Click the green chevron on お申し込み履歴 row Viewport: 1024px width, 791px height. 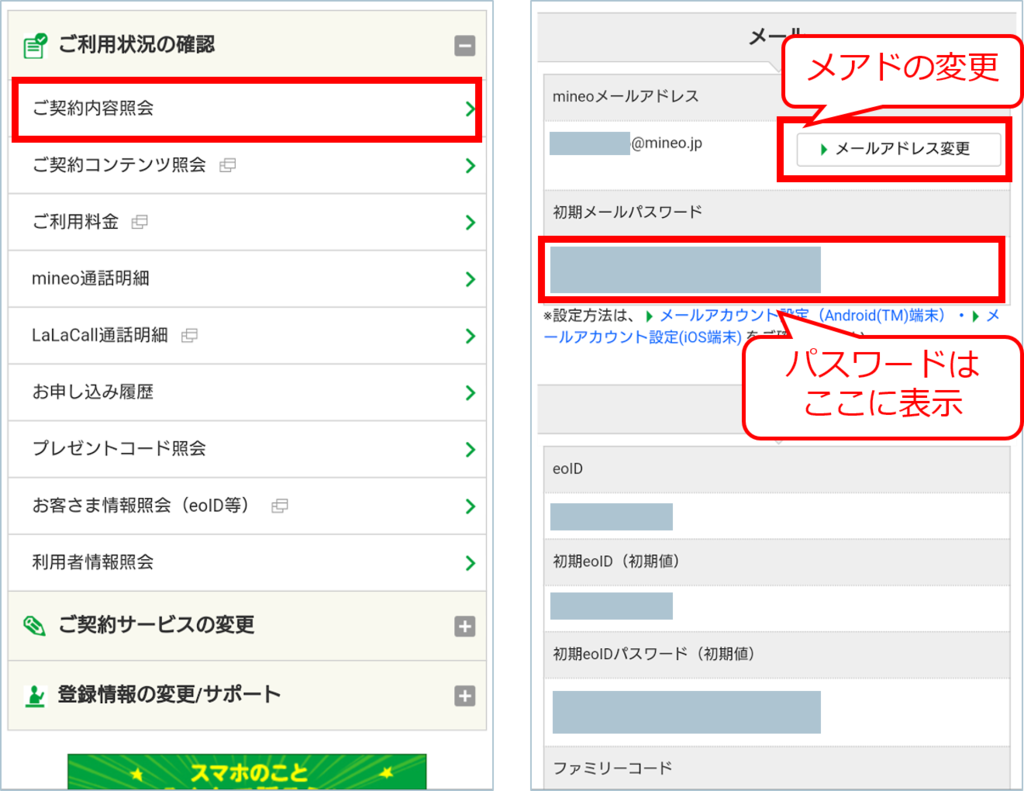[x=470, y=393]
